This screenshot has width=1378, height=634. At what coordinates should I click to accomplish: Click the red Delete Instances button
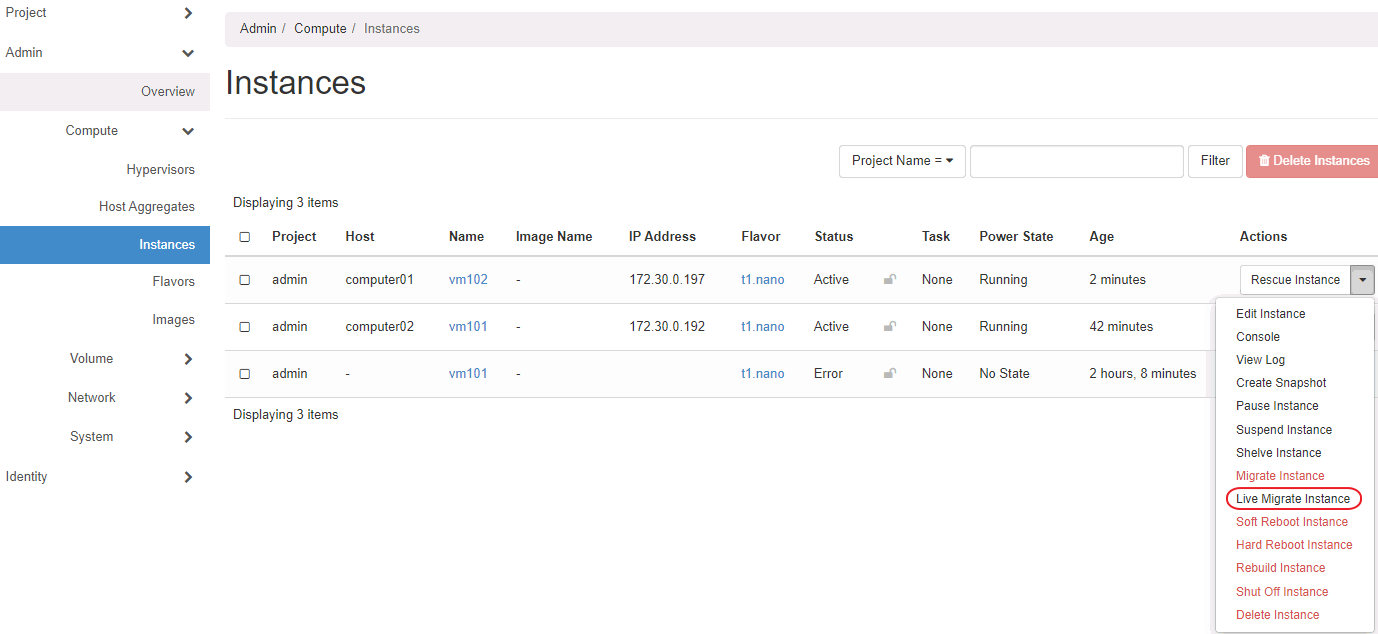click(x=1312, y=161)
